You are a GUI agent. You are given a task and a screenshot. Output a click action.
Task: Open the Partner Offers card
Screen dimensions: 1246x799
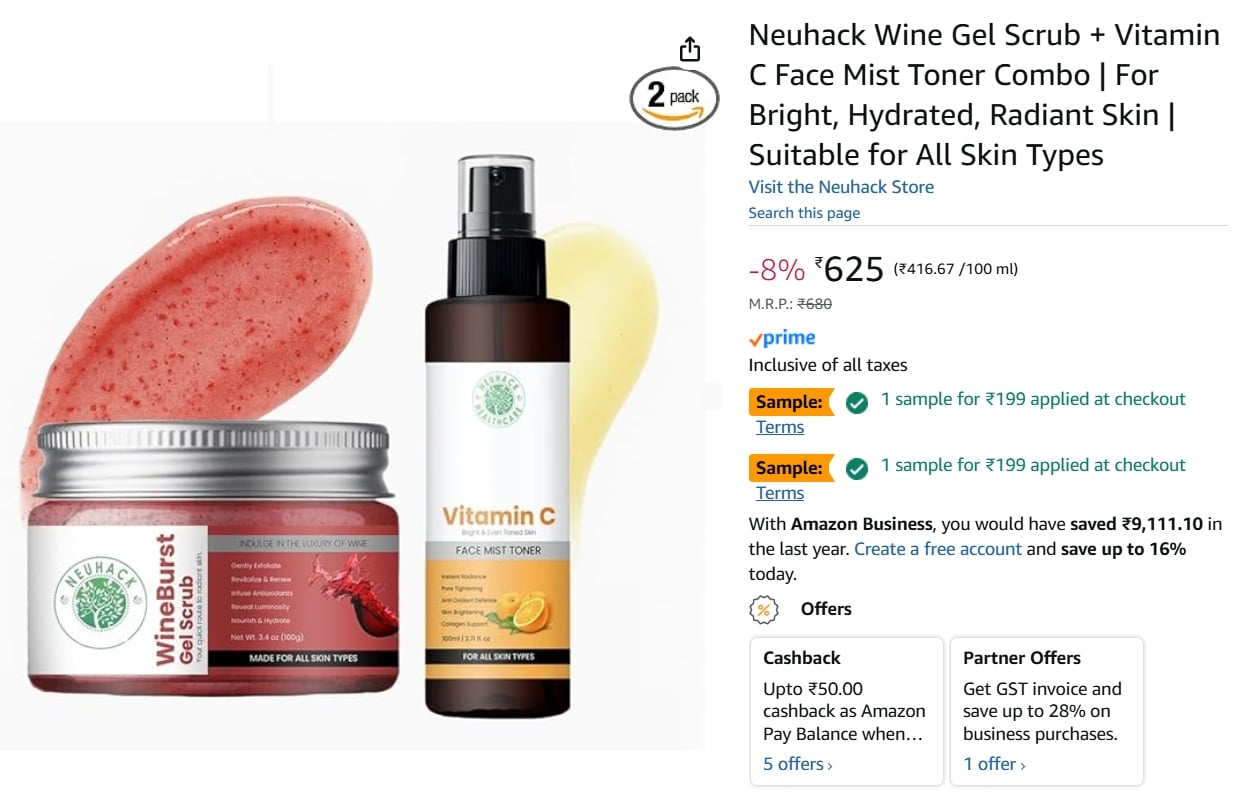[1046, 711]
